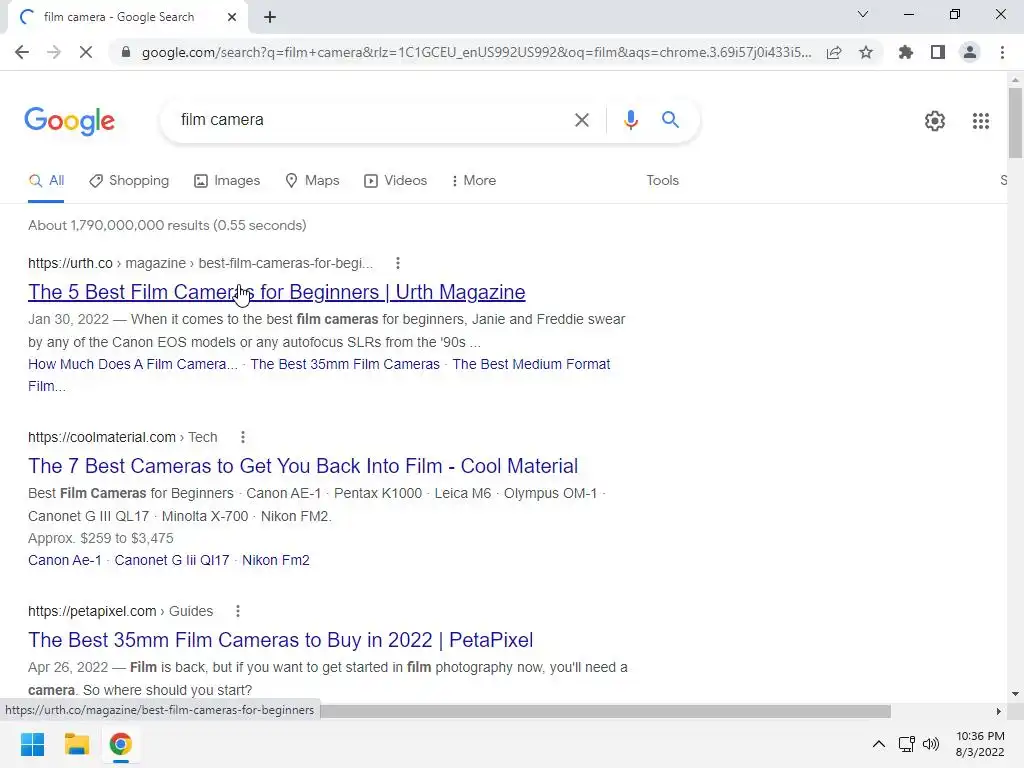The image size is (1024, 768).
Task: Switch to the Images tab
Action: tap(227, 181)
